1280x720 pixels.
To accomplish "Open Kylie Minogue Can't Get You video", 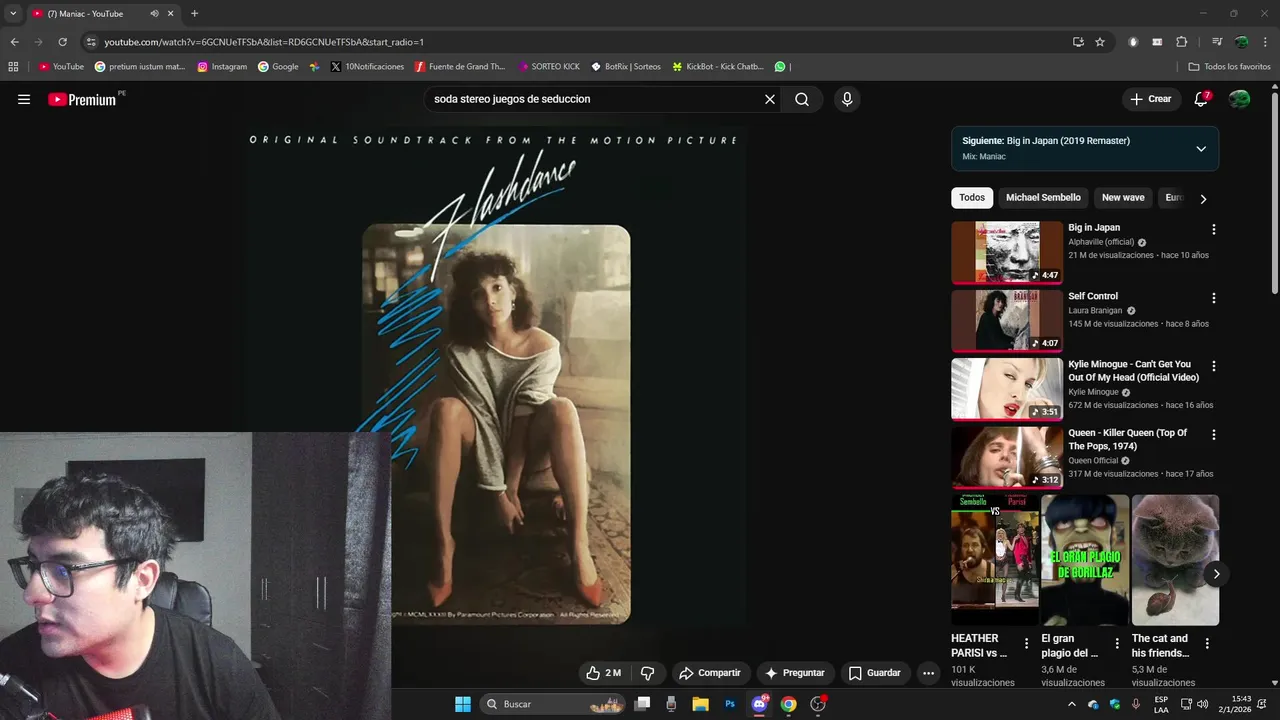I will pos(1133,371).
